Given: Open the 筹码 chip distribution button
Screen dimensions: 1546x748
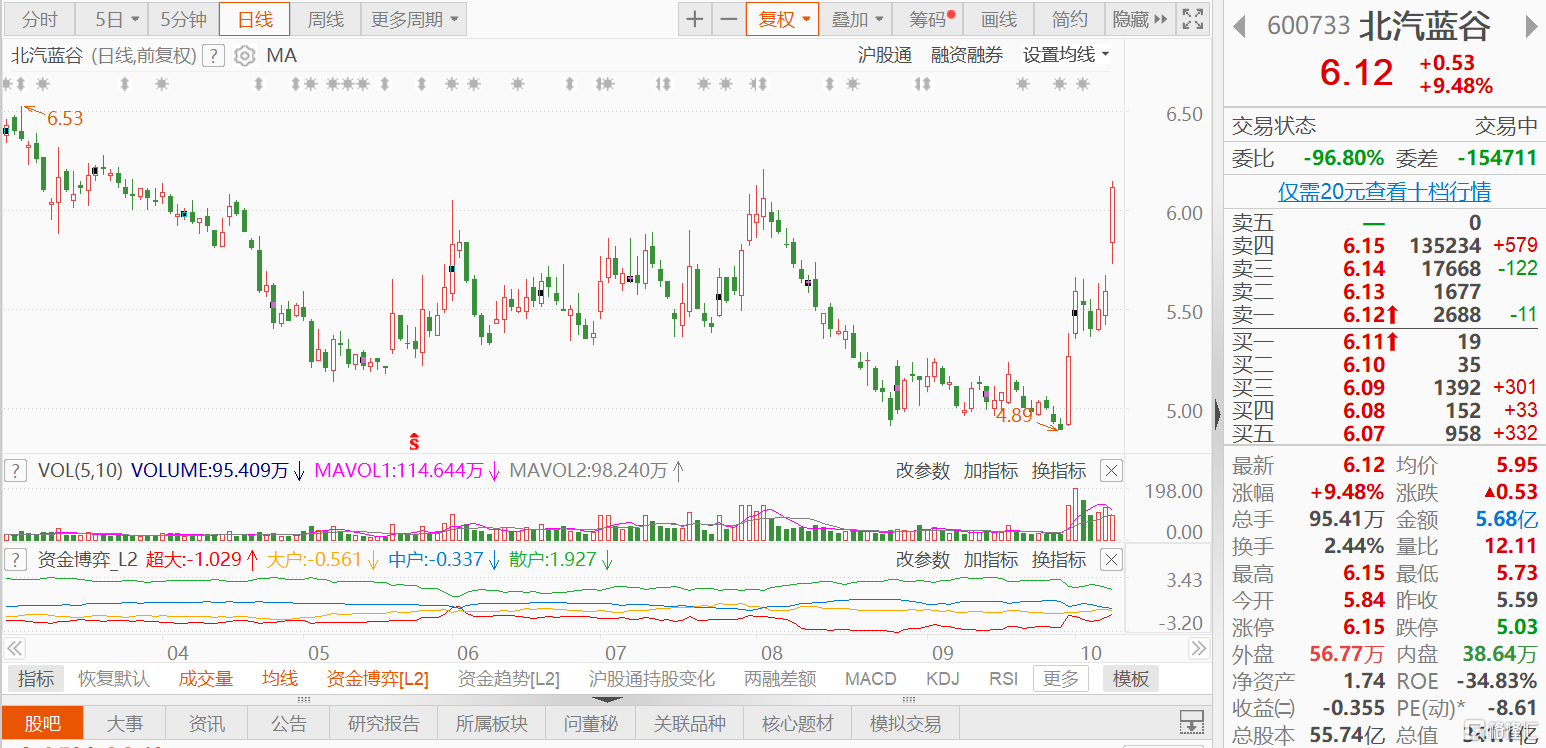Looking at the screenshot, I should pyautogui.click(x=929, y=19).
